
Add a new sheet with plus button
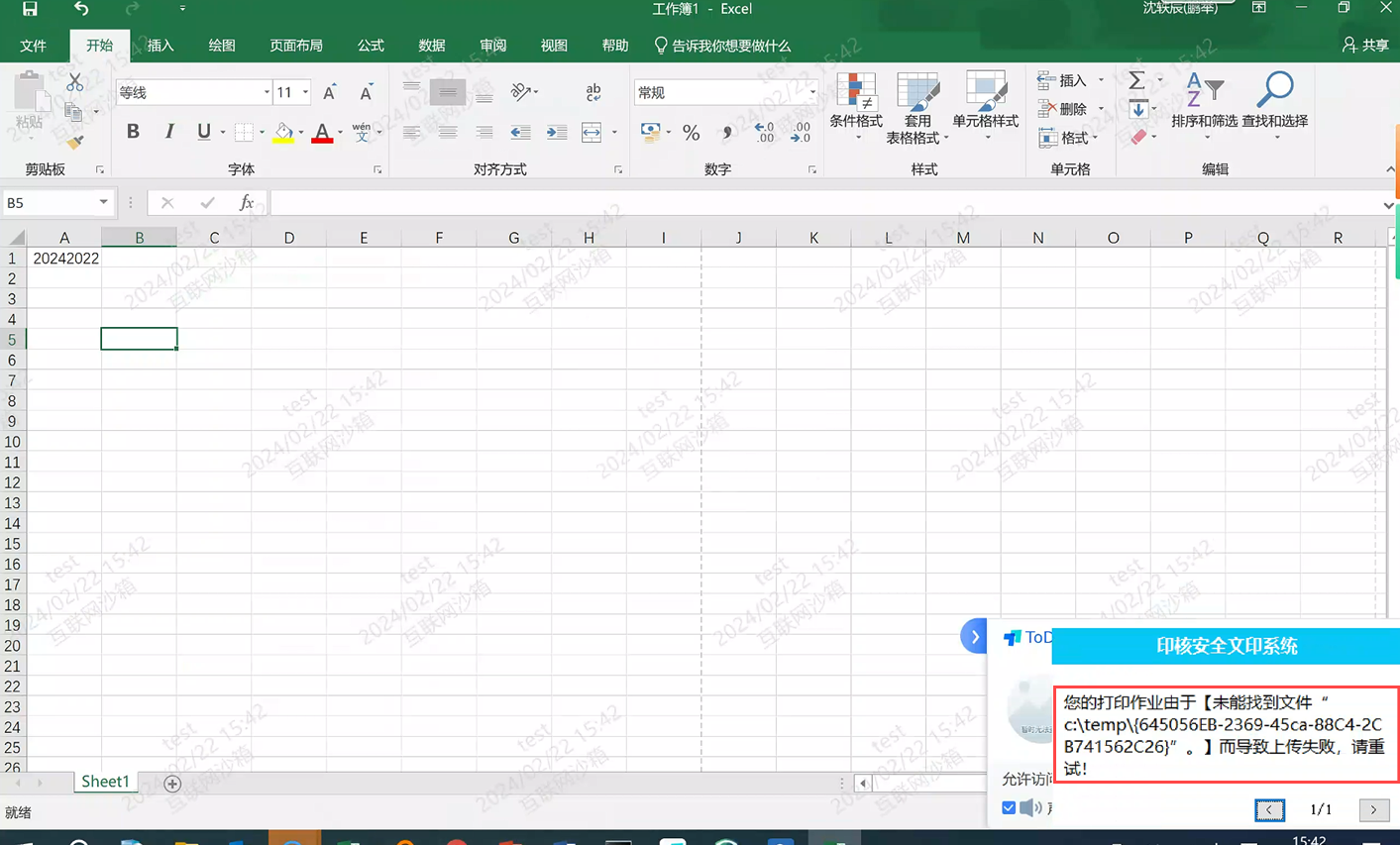pyautogui.click(x=172, y=784)
